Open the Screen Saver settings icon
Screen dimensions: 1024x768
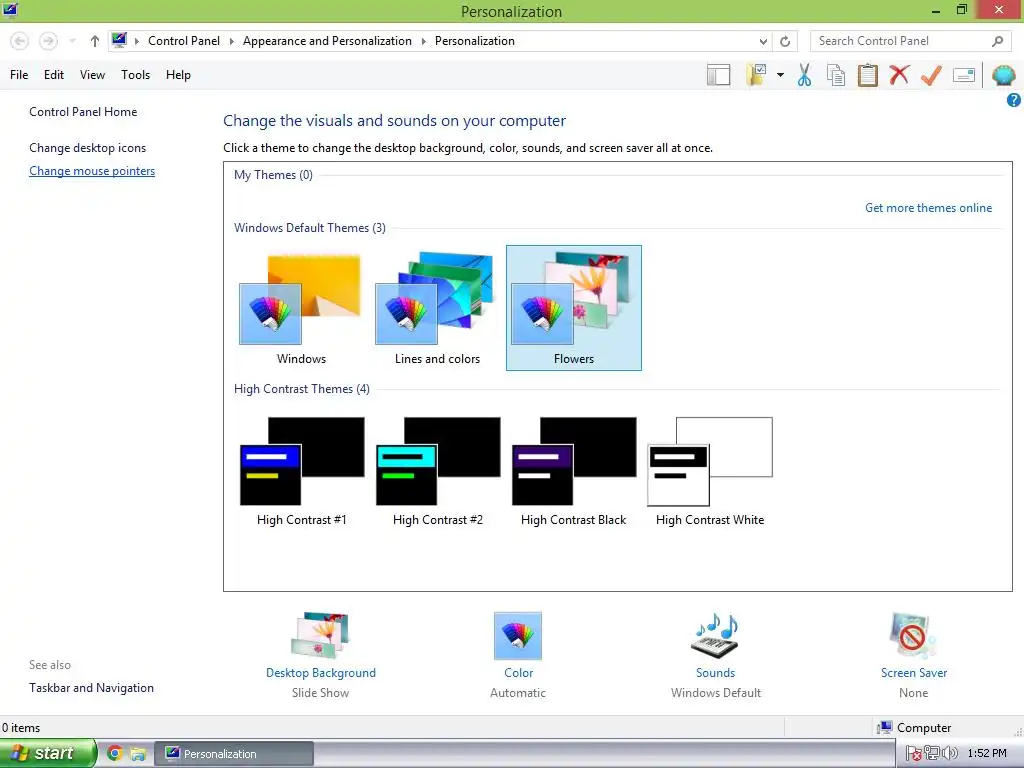click(x=913, y=635)
